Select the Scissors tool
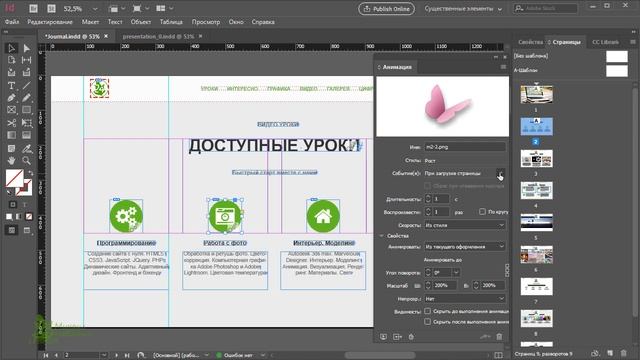Image resolution: width=640 pixels, height=360 pixels. 11,122
